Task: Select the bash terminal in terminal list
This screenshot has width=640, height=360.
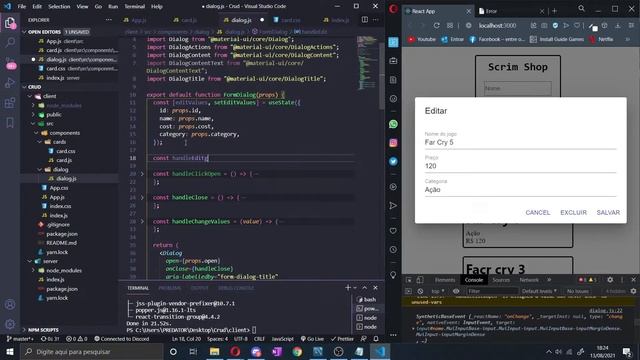Action: tap(367, 300)
